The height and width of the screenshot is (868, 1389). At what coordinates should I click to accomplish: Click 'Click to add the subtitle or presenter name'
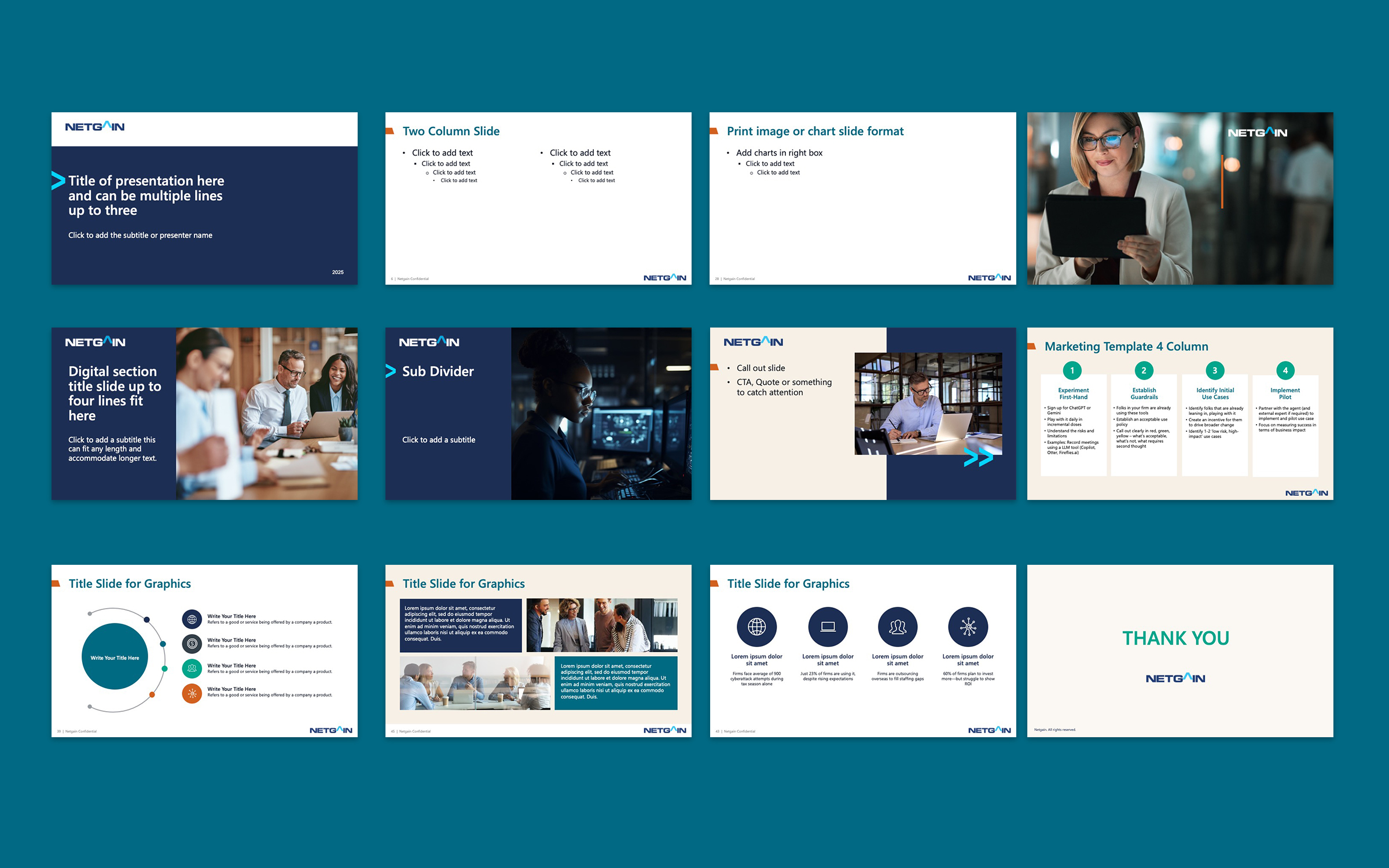pyautogui.click(x=140, y=235)
